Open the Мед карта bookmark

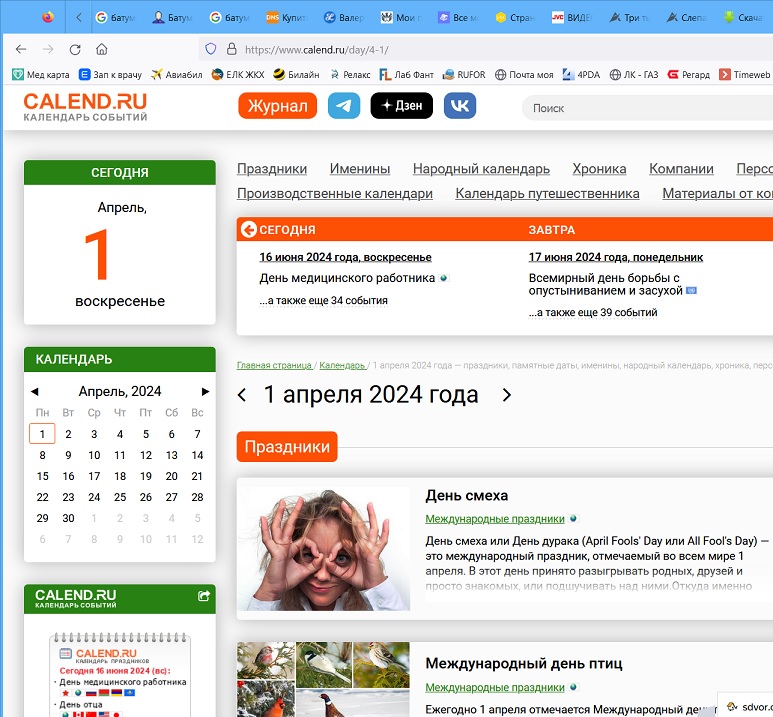(40, 74)
